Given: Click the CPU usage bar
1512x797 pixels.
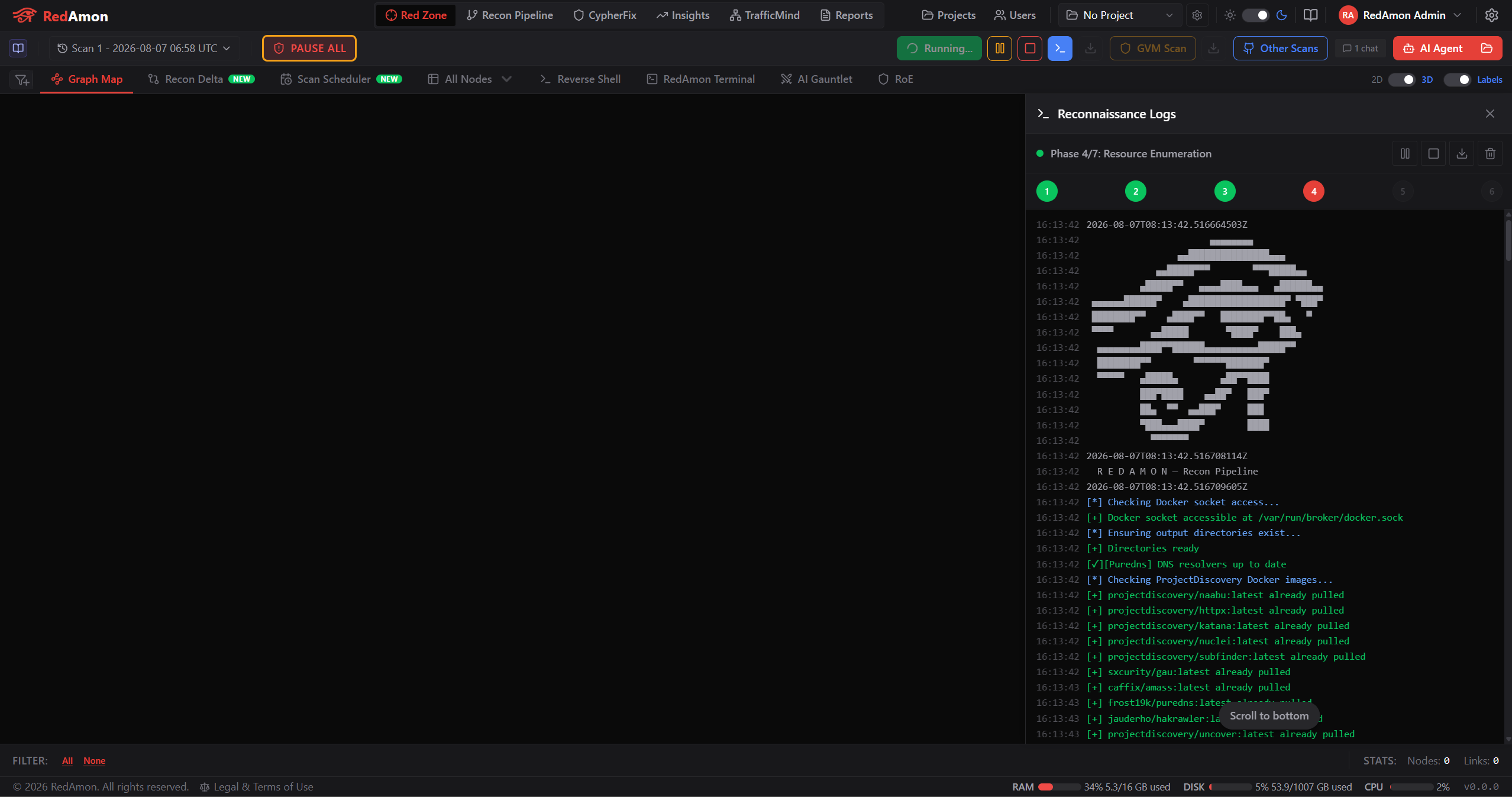Looking at the screenshot, I should (x=1411, y=787).
